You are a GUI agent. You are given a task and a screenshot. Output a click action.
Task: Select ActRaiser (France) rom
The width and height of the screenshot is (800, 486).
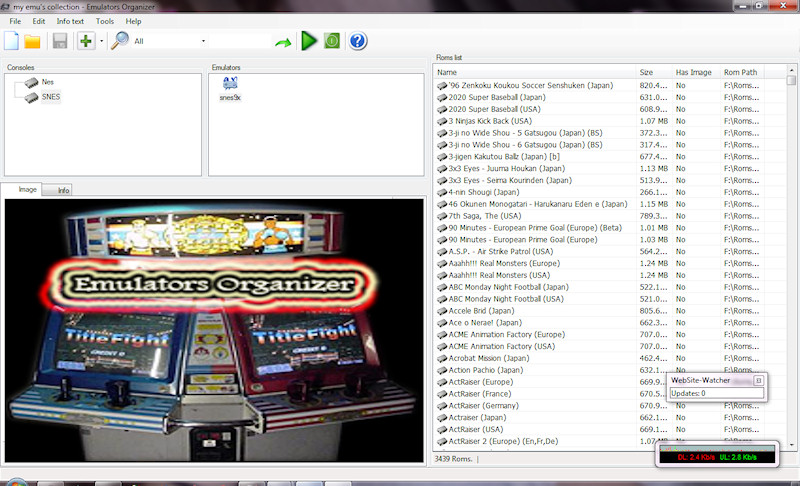[480, 394]
